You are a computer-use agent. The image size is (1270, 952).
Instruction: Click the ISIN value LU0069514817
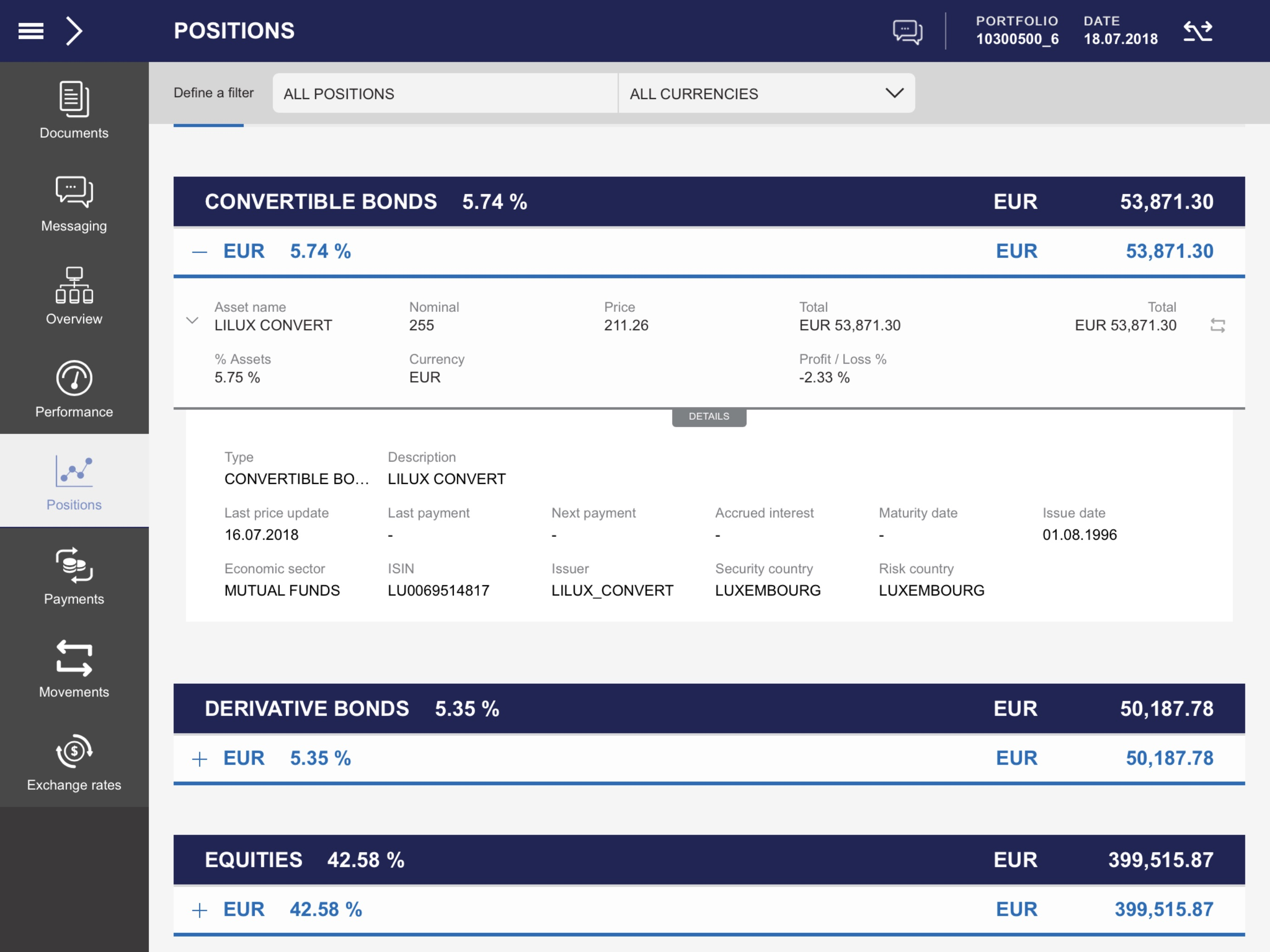coord(439,590)
